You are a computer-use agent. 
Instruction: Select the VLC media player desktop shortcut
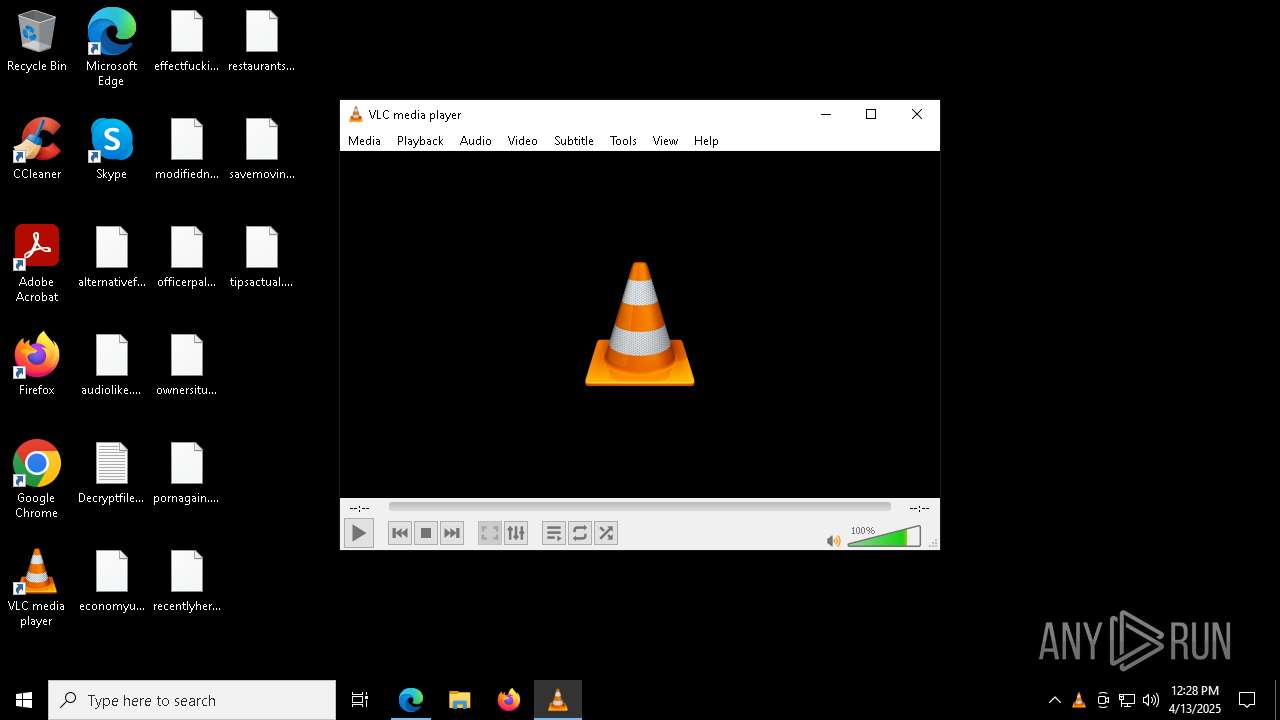tap(37, 588)
